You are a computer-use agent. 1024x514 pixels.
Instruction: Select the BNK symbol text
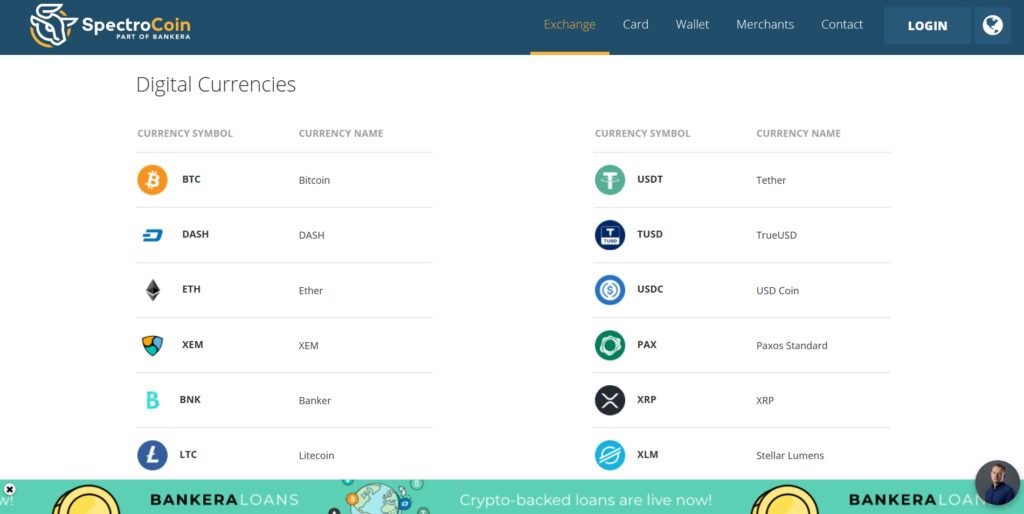tap(190, 399)
